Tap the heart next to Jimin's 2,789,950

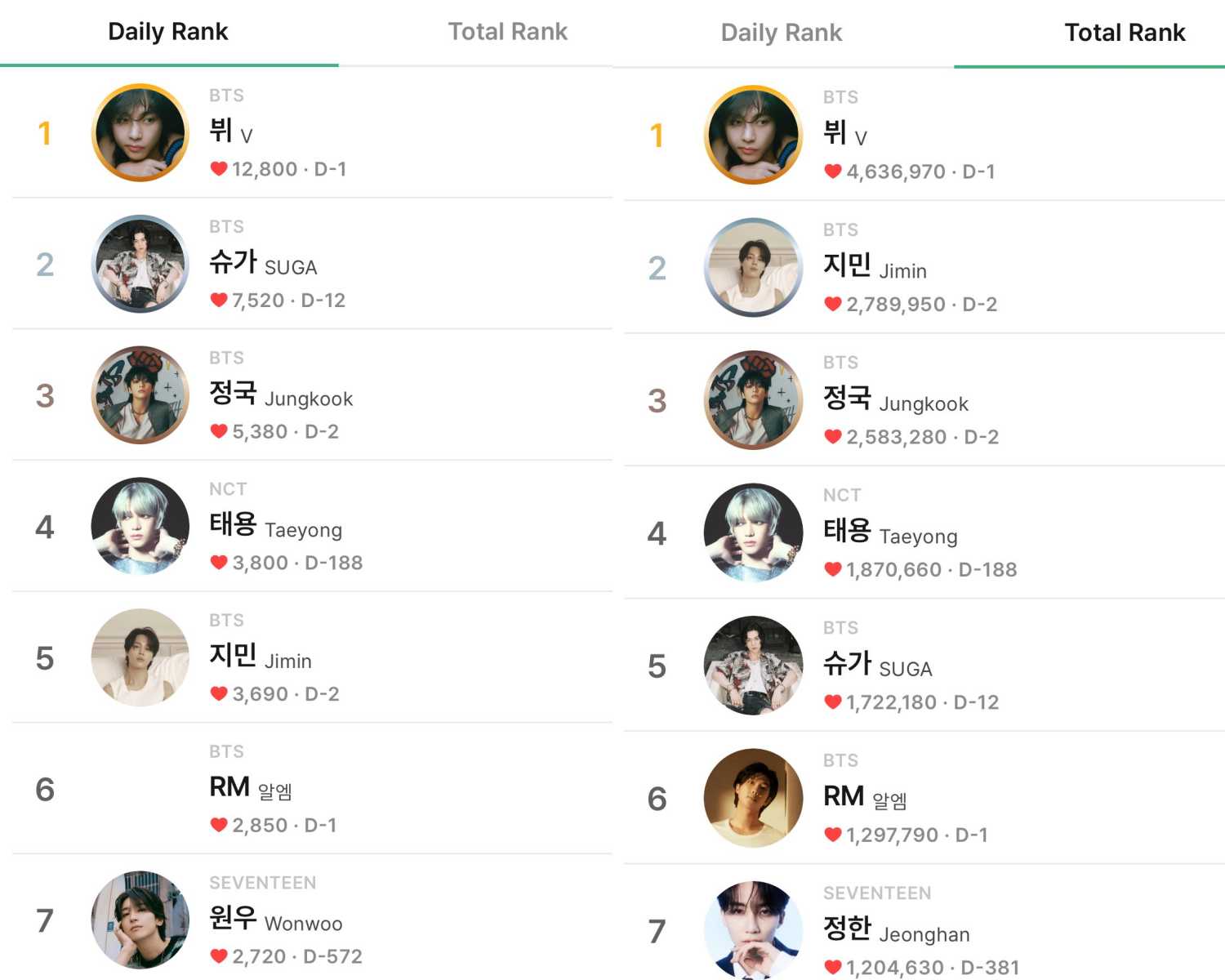tap(832, 305)
